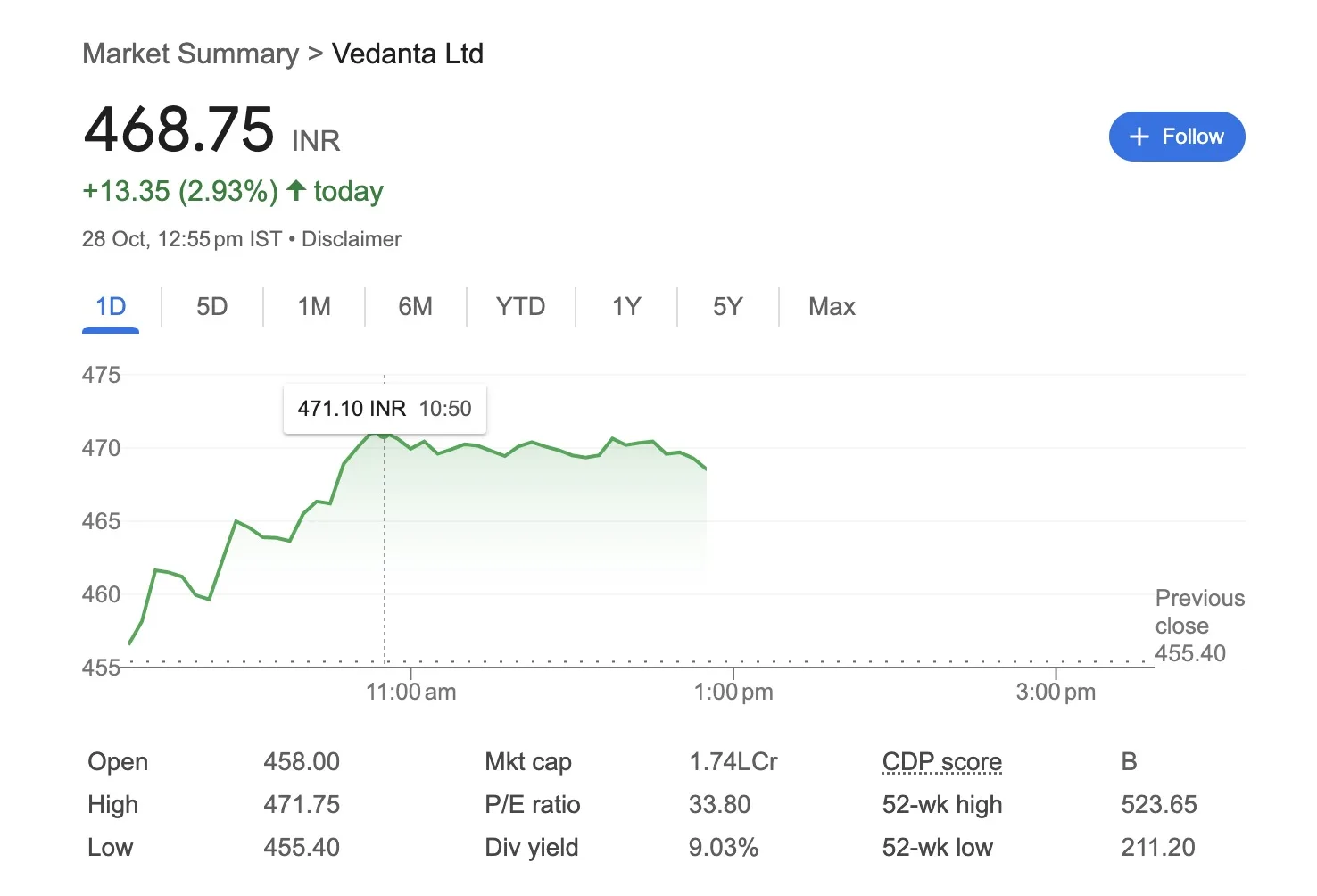Click the CDP score link

pos(941,761)
